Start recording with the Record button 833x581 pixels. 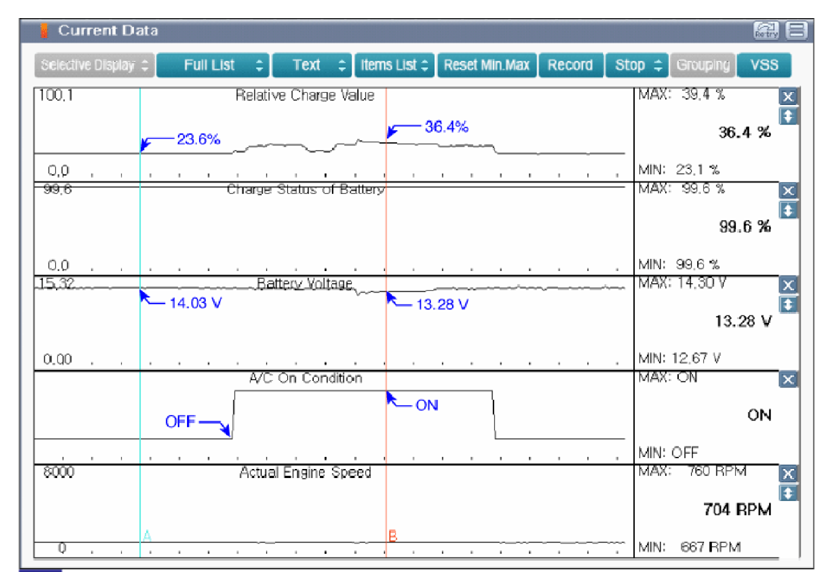(x=571, y=65)
